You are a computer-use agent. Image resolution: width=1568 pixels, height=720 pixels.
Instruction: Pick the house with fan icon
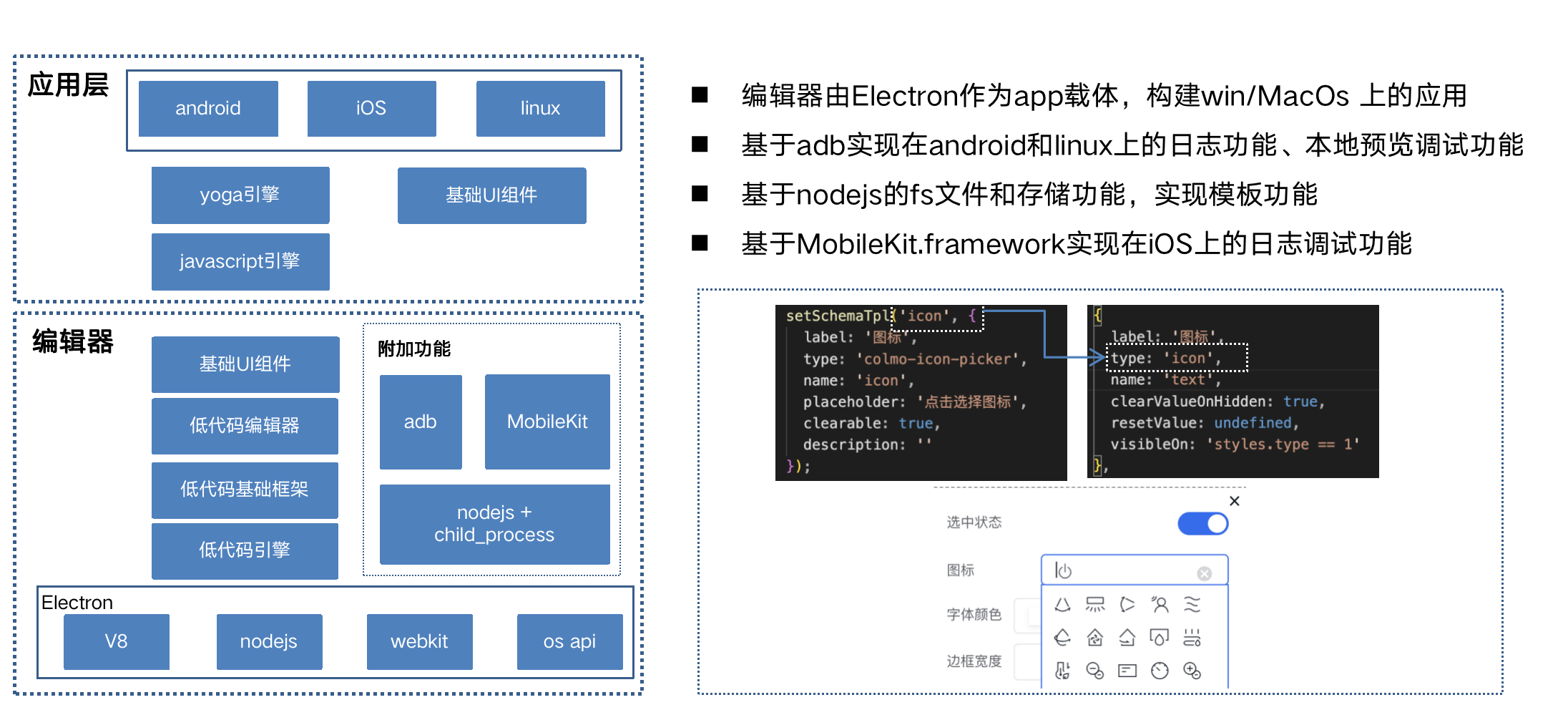1095,637
